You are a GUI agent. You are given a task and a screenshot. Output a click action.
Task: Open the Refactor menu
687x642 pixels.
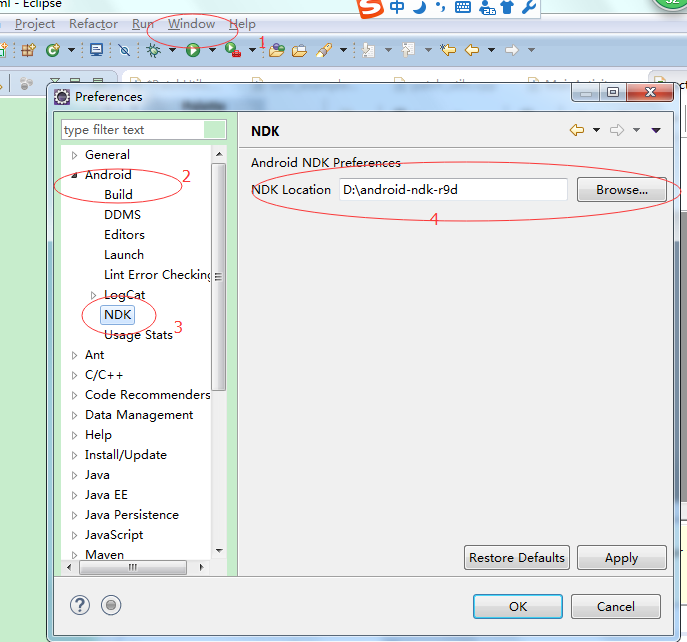93,24
